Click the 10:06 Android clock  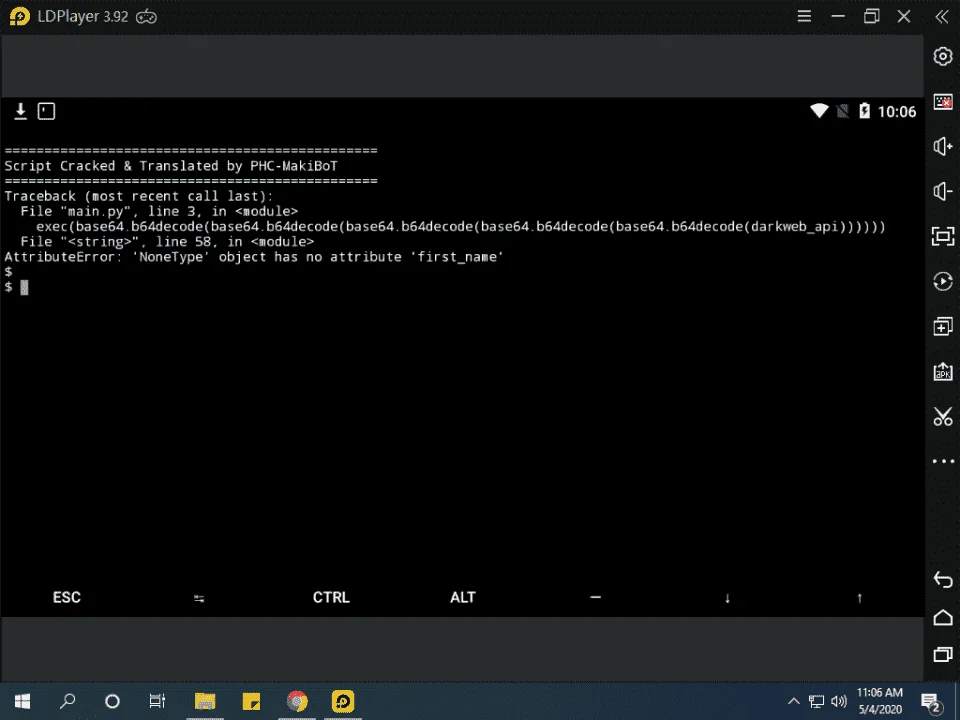click(x=897, y=111)
